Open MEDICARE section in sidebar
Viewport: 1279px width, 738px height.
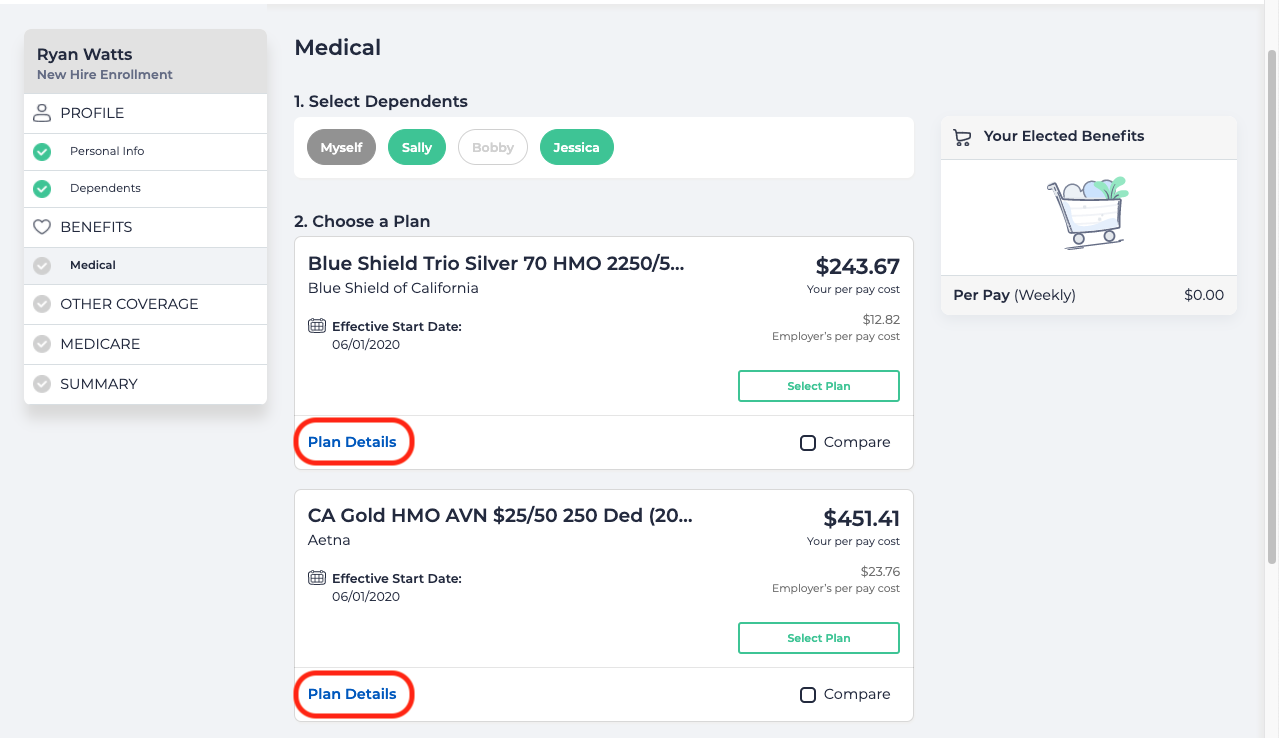(100, 344)
